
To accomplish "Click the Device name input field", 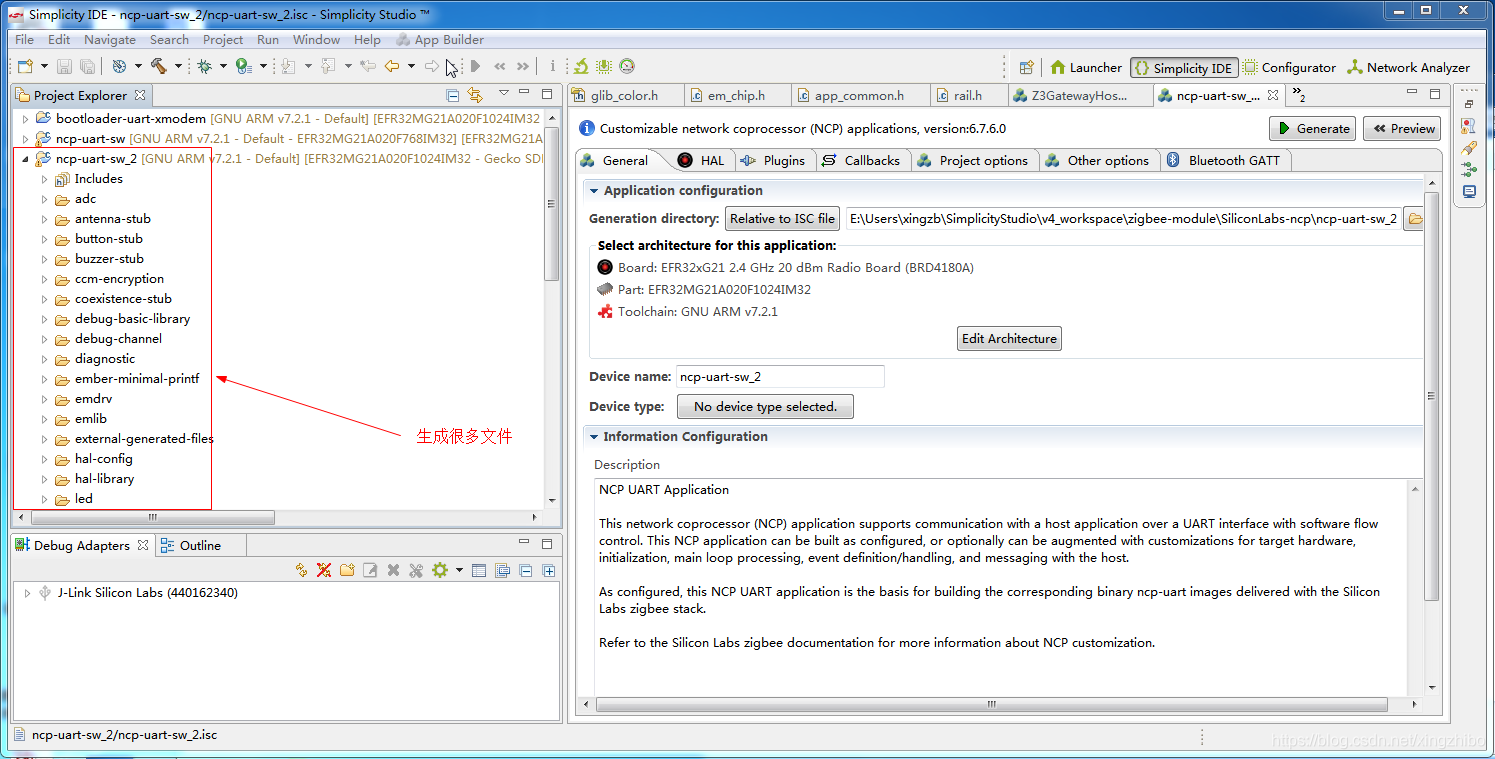I will click(x=780, y=377).
